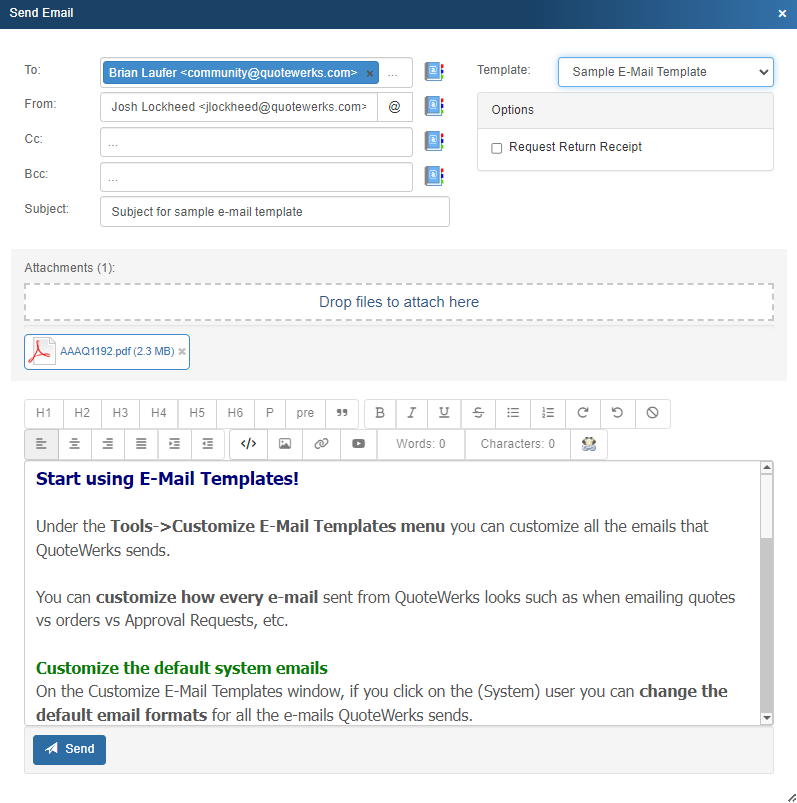This screenshot has width=797, height=803.
Task: Click the Options panel header
Action: click(x=625, y=110)
